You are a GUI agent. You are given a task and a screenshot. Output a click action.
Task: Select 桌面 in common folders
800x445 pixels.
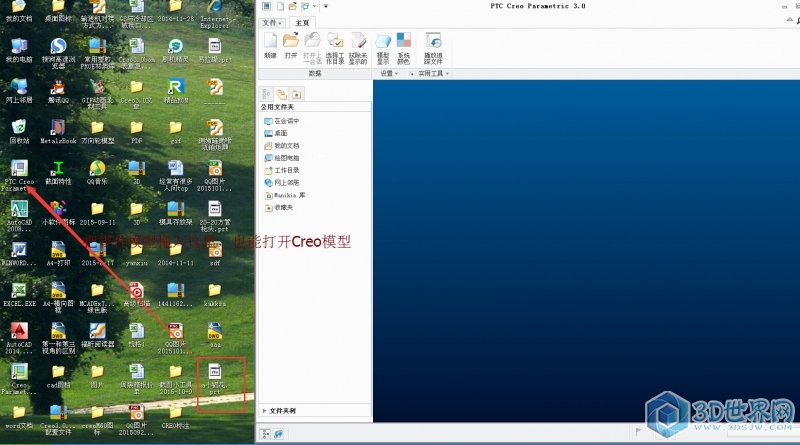(276, 133)
